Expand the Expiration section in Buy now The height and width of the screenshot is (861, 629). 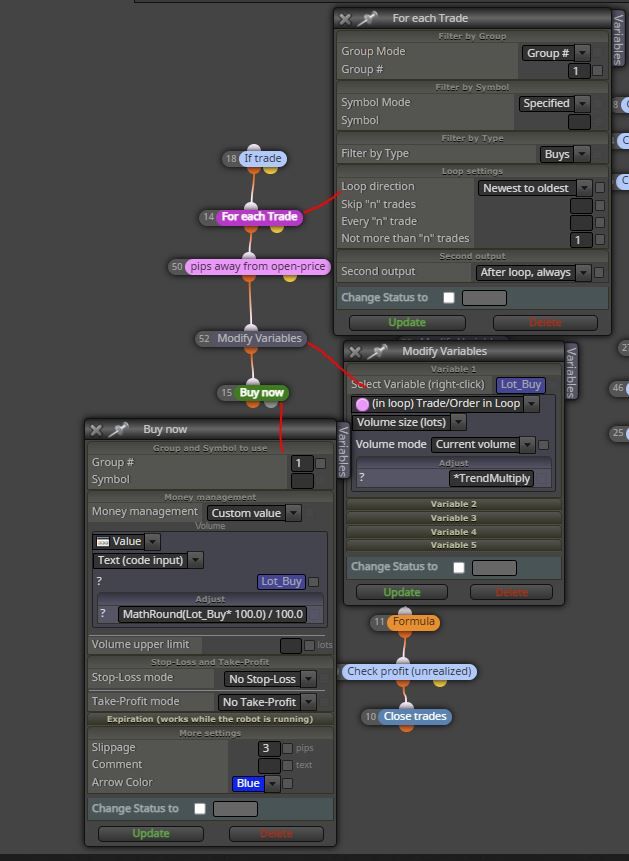[x=210, y=719]
